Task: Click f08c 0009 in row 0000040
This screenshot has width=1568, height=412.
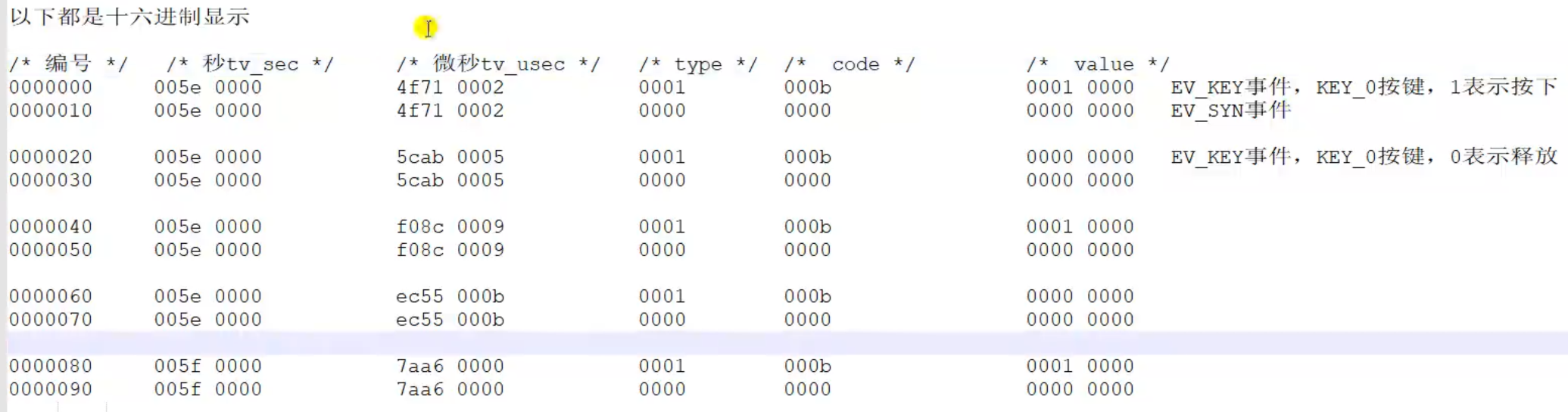Action: [x=450, y=226]
